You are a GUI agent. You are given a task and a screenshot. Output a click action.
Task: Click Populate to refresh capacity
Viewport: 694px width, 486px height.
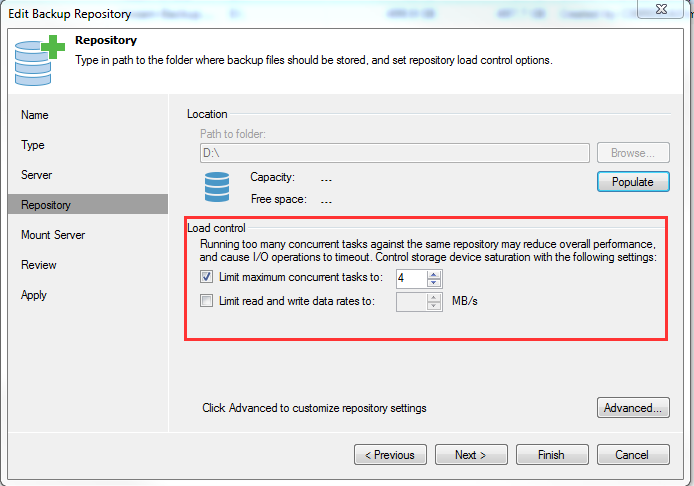tap(633, 182)
